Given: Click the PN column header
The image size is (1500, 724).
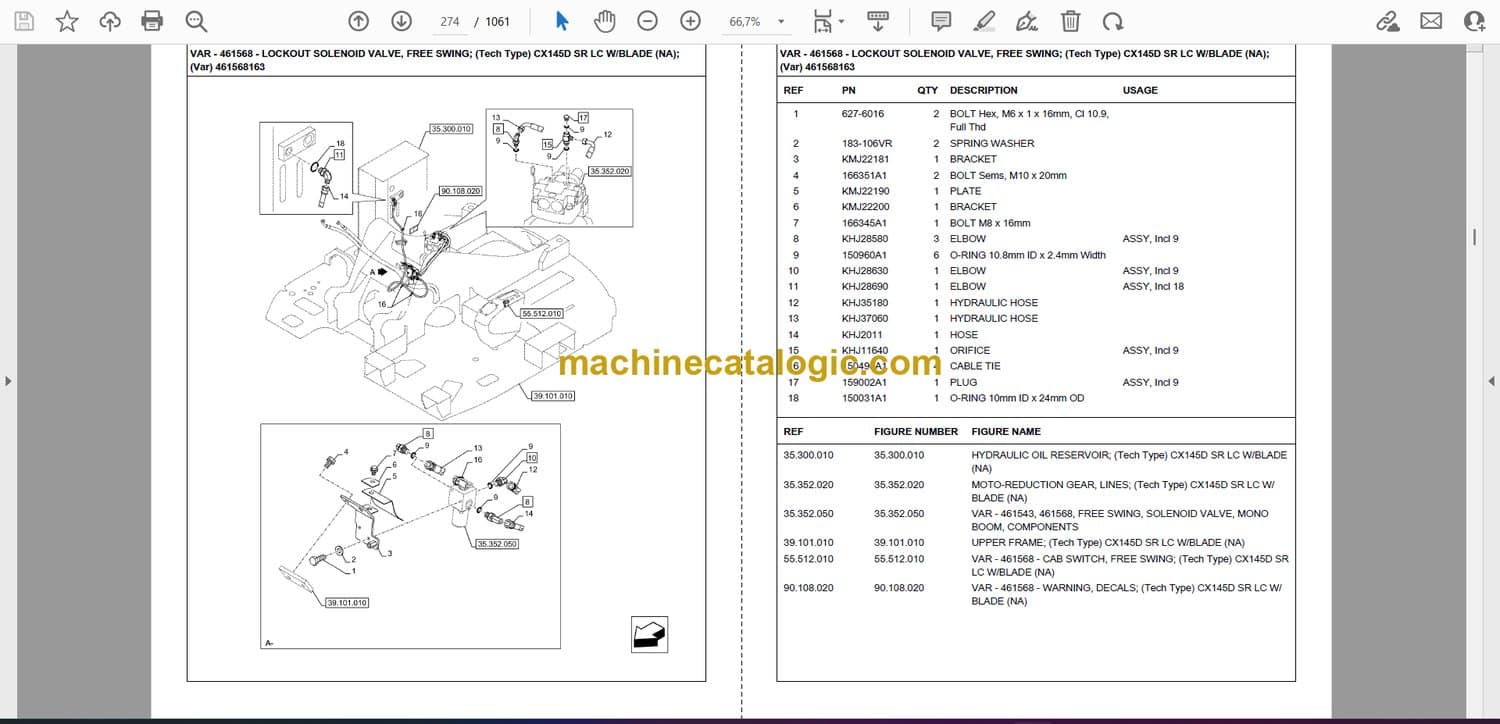Looking at the screenshot, I should [849, 90].
